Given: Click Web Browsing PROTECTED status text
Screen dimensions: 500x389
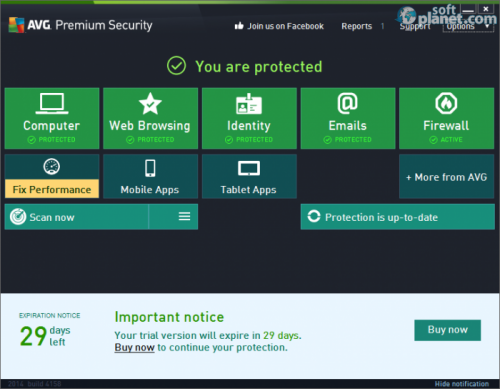Looking at the screenshot, I should click(x=155, y=140).
